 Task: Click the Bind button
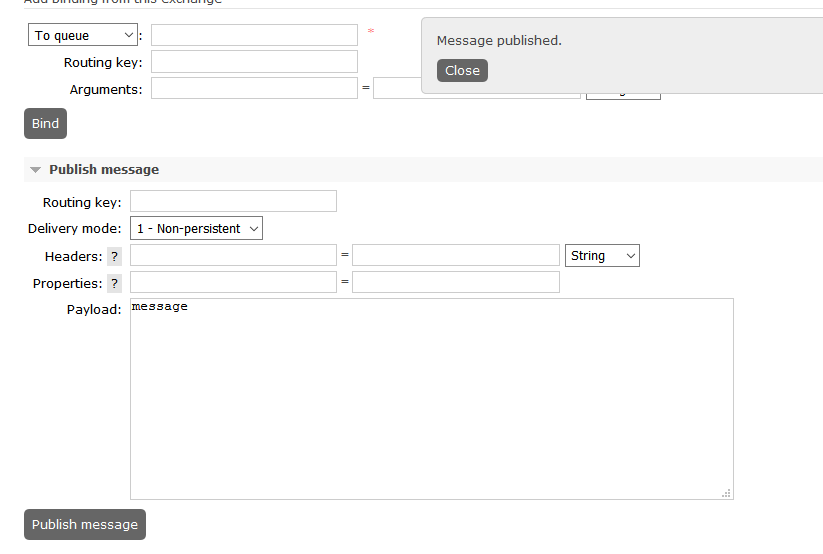click(45, 123)
